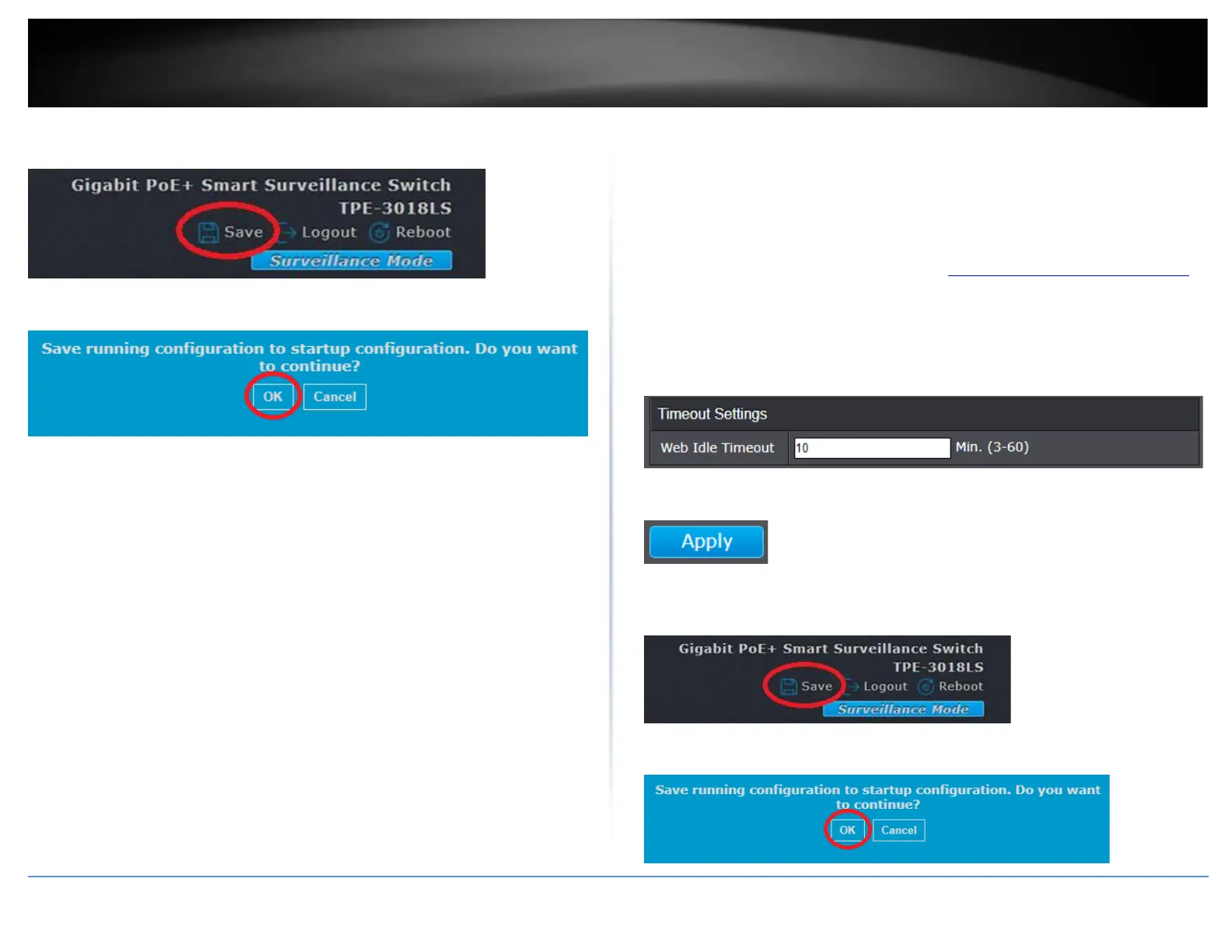The width and height of the screenshot is (1232, 952).
Task: Click the TPE-3018LS model text in the upper header
Action: tap(395, 208)
